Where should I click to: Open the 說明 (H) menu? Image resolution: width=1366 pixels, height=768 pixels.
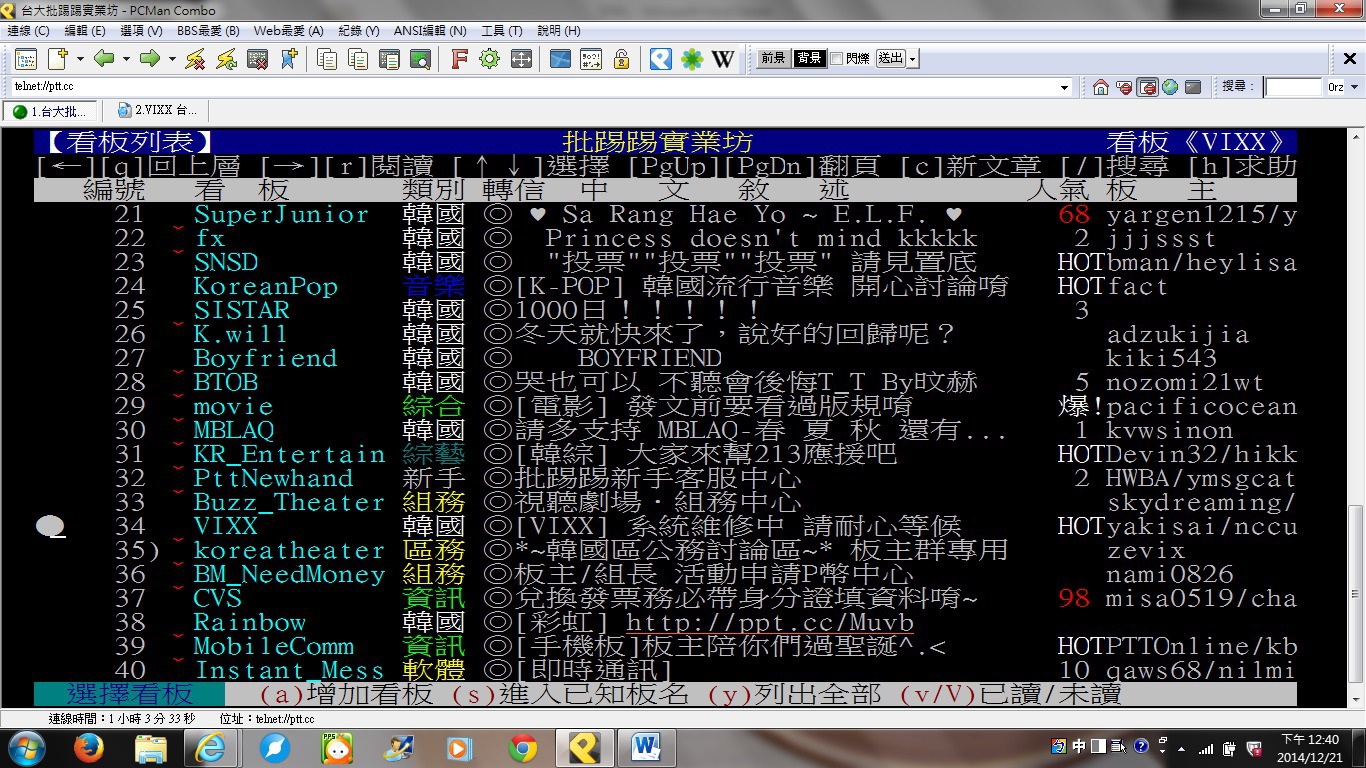coord(558,31)
